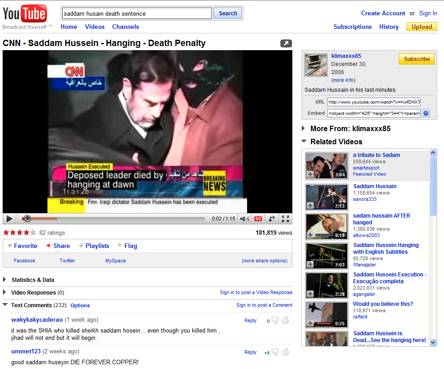Open comment Options dropdown

click(x=80, y=305)
